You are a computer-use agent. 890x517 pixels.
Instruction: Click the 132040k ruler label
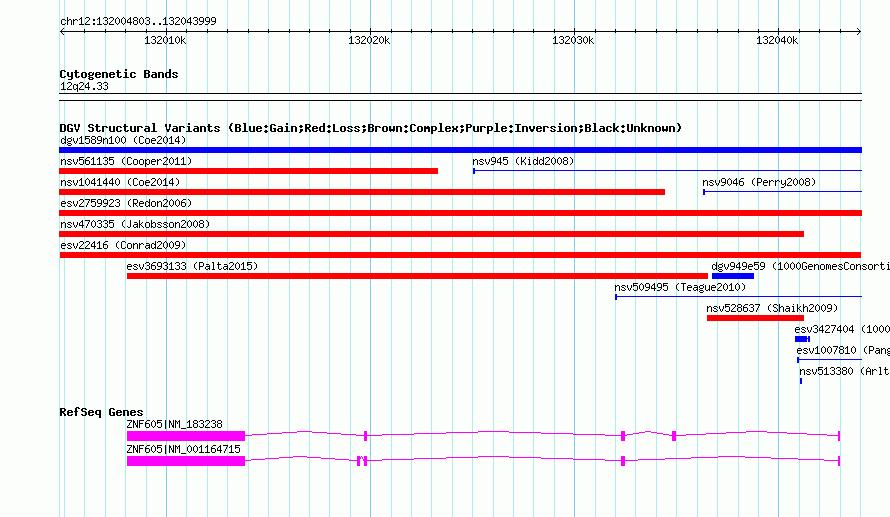pyautogui.click(x=777, y=40)
